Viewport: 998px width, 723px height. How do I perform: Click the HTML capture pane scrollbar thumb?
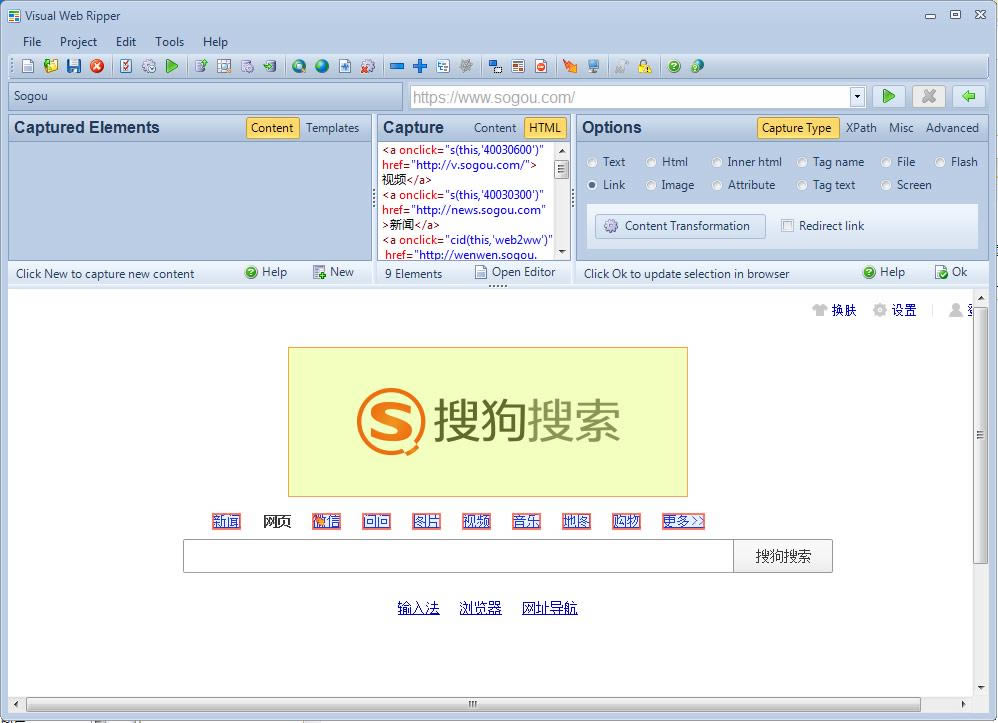tap(561, 170)
